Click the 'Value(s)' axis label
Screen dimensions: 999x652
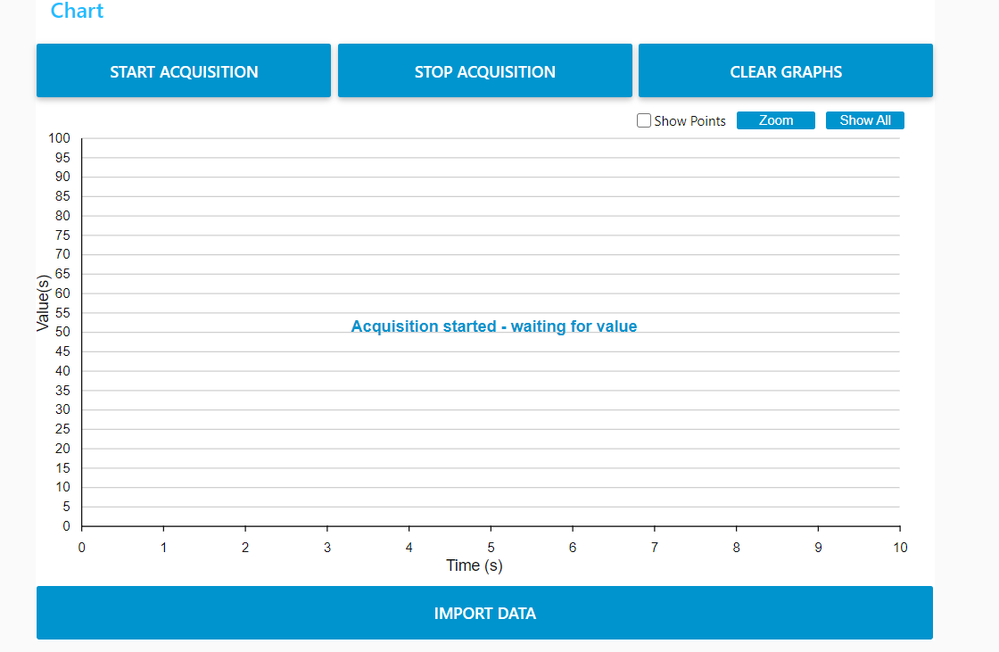(43, 303)
